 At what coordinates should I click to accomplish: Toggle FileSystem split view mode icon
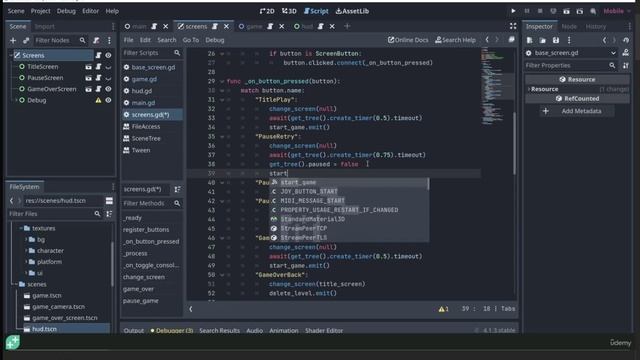[x=109, y=200]
